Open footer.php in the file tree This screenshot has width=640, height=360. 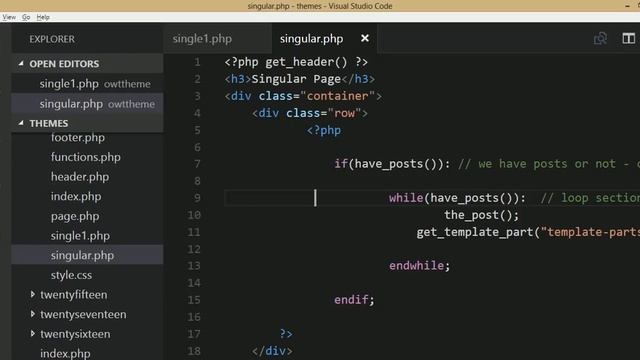(78, 138)
